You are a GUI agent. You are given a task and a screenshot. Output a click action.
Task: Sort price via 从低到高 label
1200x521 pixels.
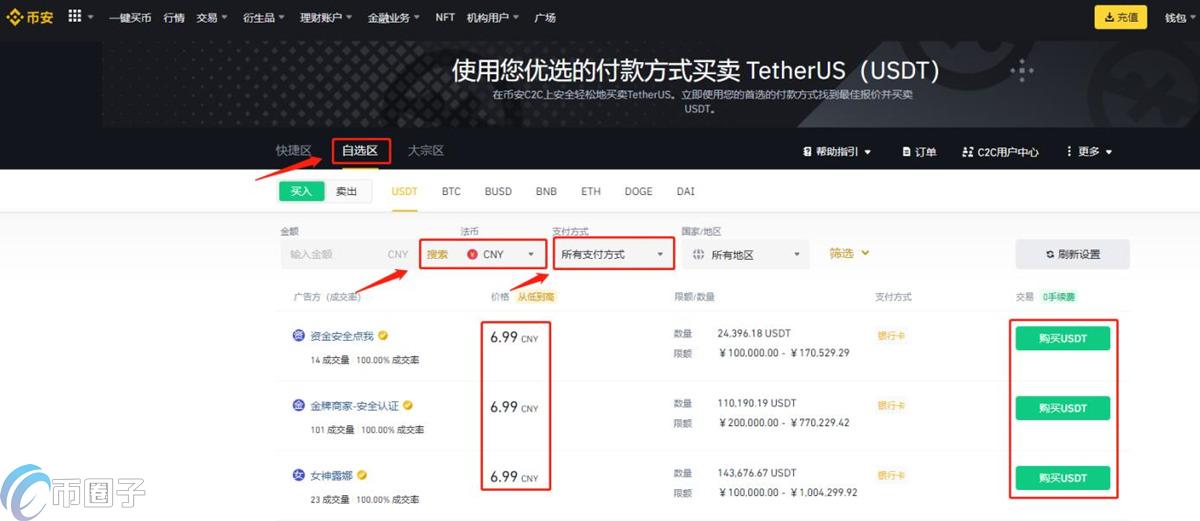point(536,297)
